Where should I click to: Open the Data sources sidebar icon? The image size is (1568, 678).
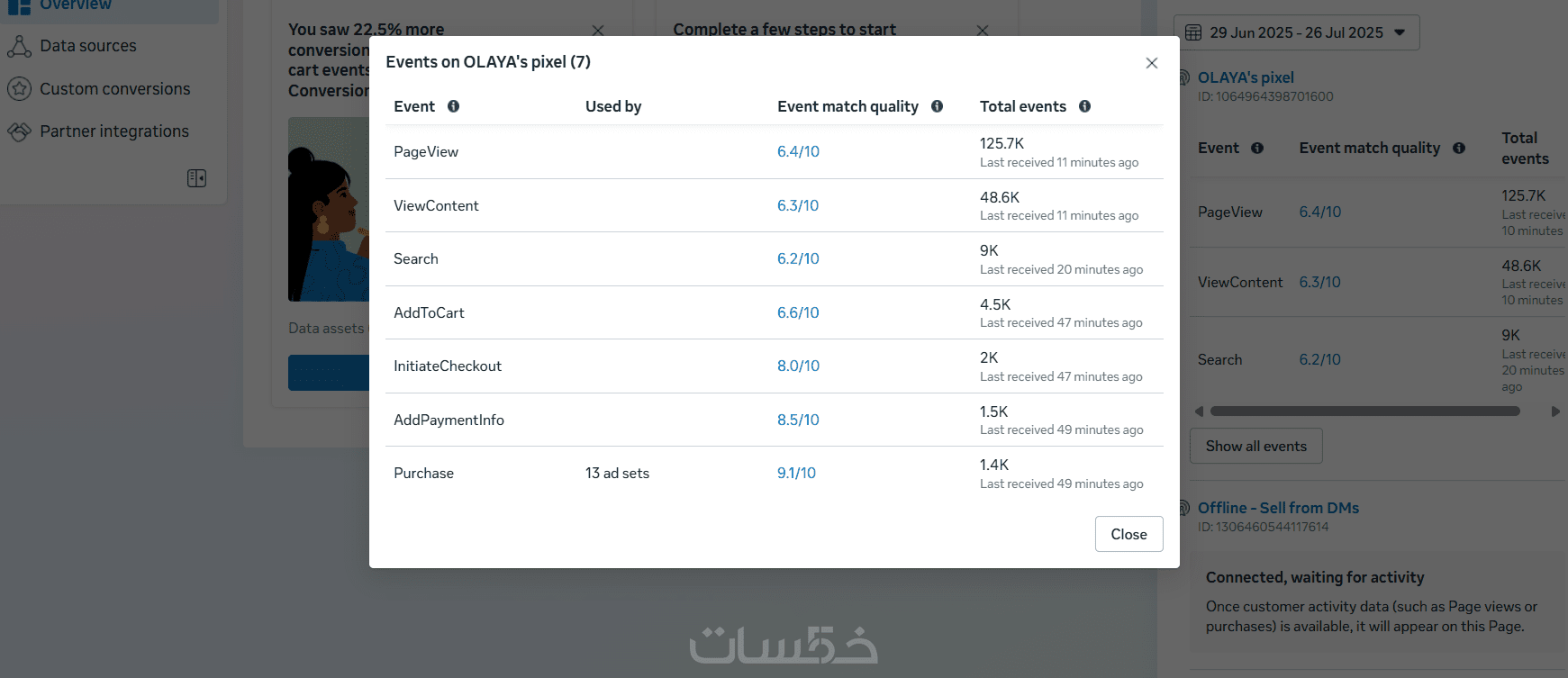(19, 46)
